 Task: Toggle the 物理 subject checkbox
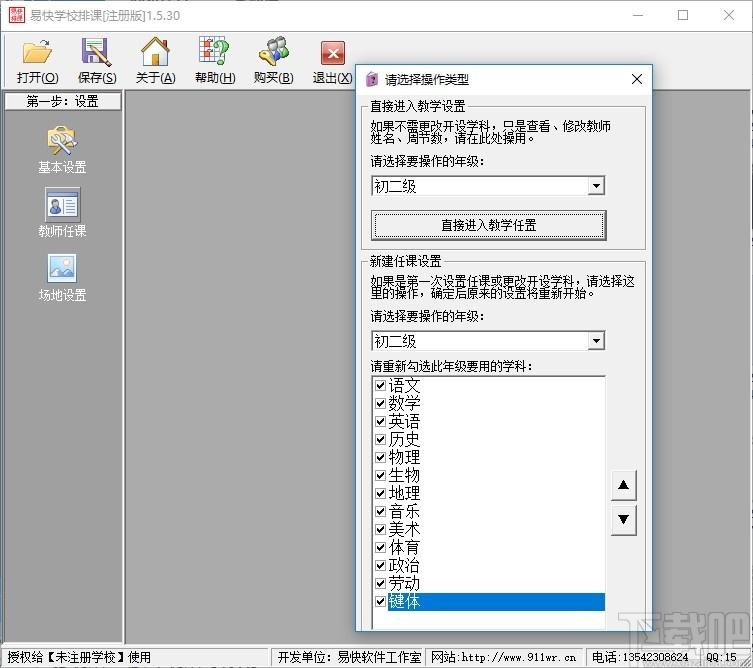pyautogui.click(x=380, y=457)
